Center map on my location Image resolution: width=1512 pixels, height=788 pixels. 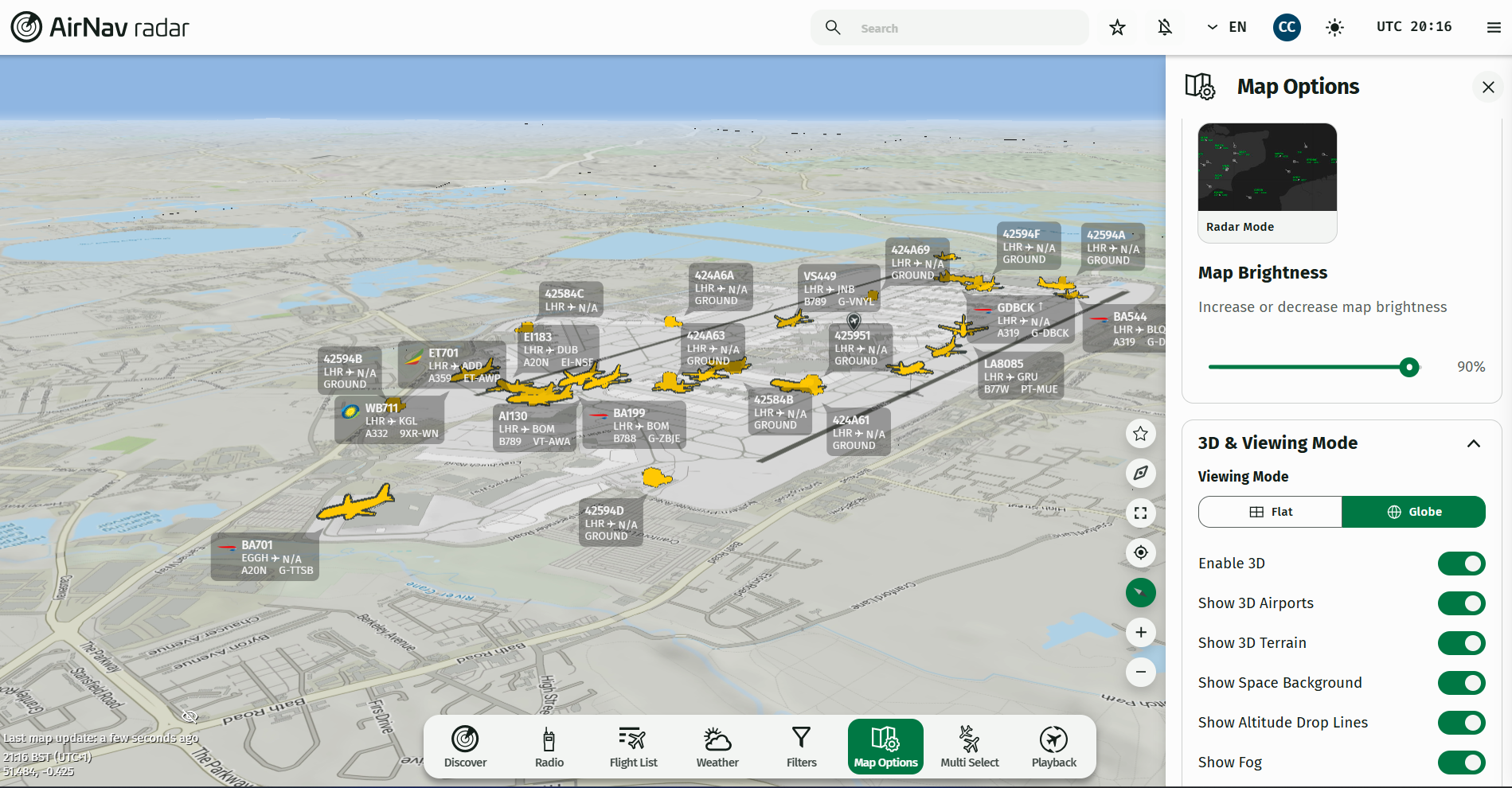(x=1141, y=552)
